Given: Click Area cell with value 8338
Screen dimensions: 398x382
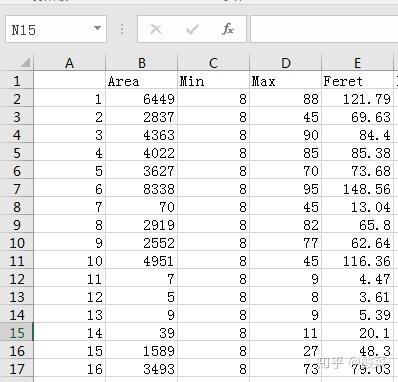Looking at the screenshot, I should (x=142, y=189).
